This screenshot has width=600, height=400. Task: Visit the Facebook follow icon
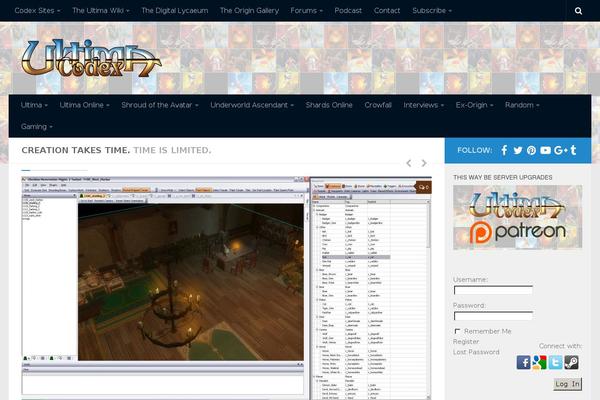pyautogui.click(x=504, y=150)
